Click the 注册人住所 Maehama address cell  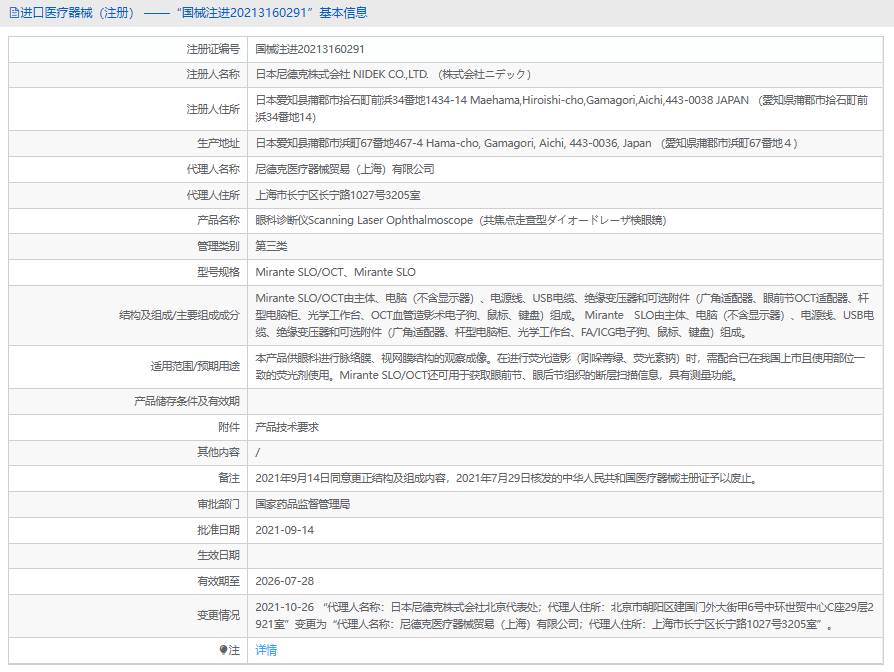[x=565, y=109]
